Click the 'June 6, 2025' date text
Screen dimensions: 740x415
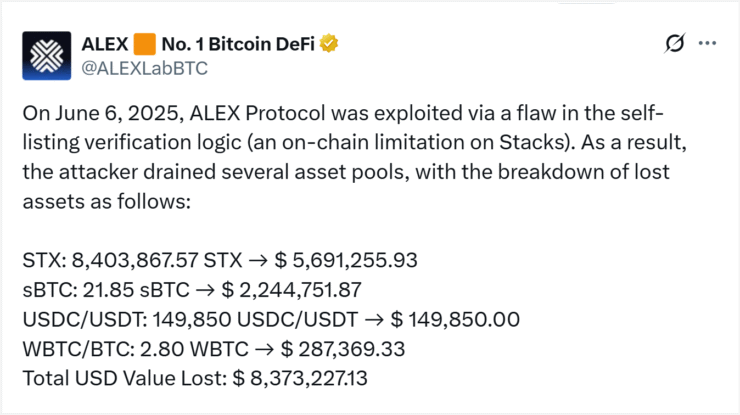(x=119, y=114)
